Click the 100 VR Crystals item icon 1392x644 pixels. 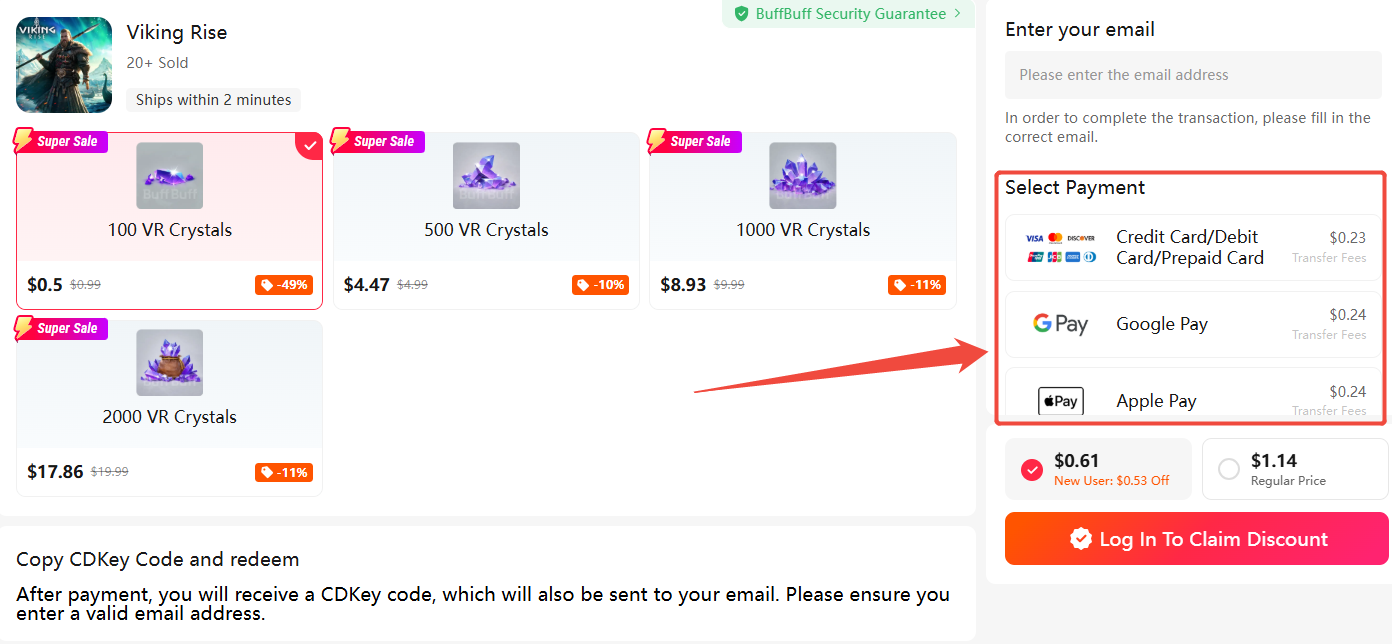(x=169, y=176)
